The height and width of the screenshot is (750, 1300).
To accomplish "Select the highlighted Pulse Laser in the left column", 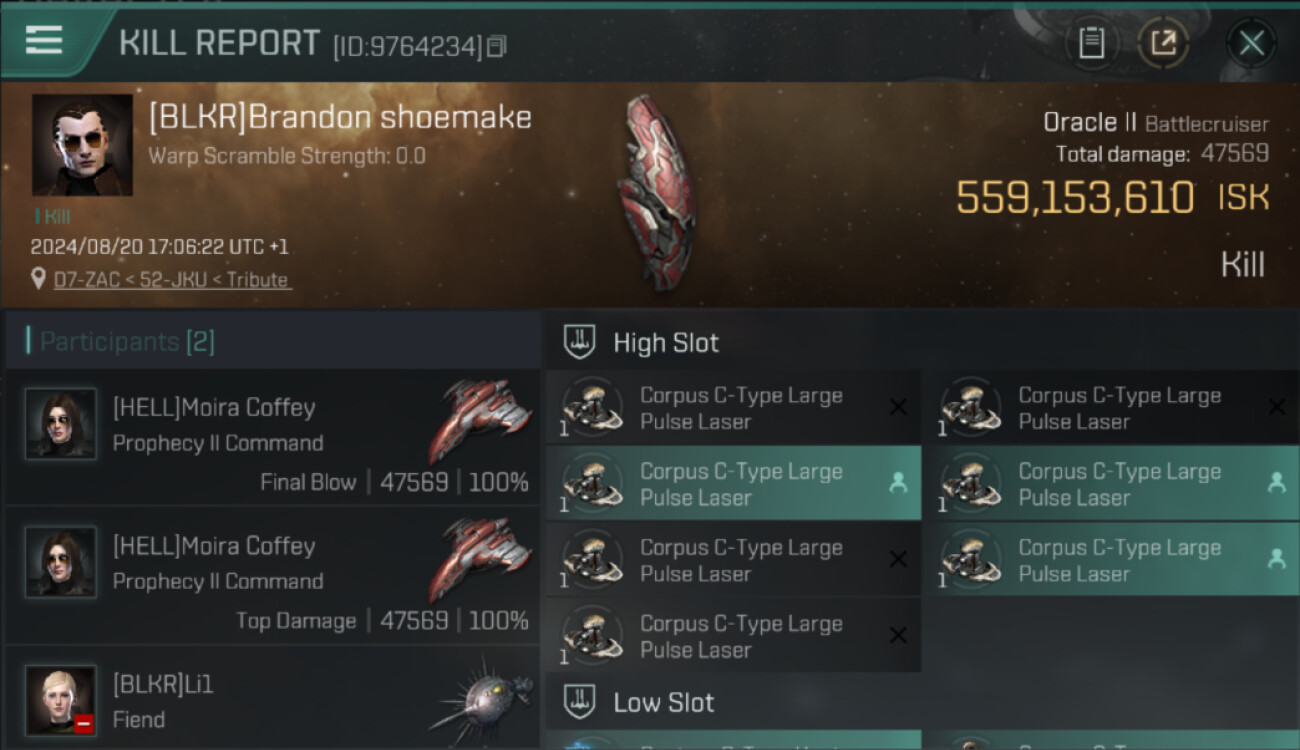I will (x=733, y=484).
